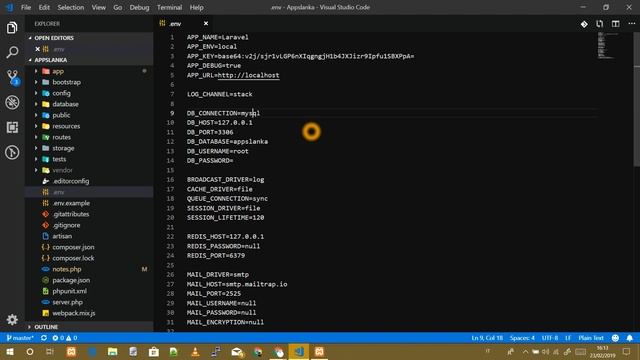640x360 pixels.
Task: Open the Source Control view
Action: [x=12, y=77]
